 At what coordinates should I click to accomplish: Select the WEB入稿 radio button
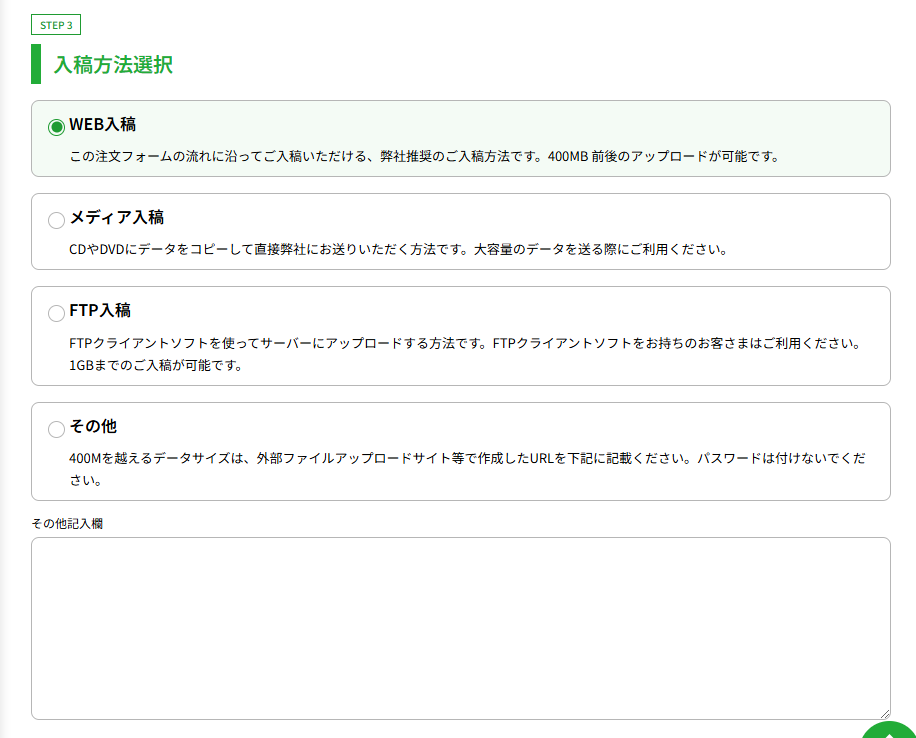click(x=57, y=127)
